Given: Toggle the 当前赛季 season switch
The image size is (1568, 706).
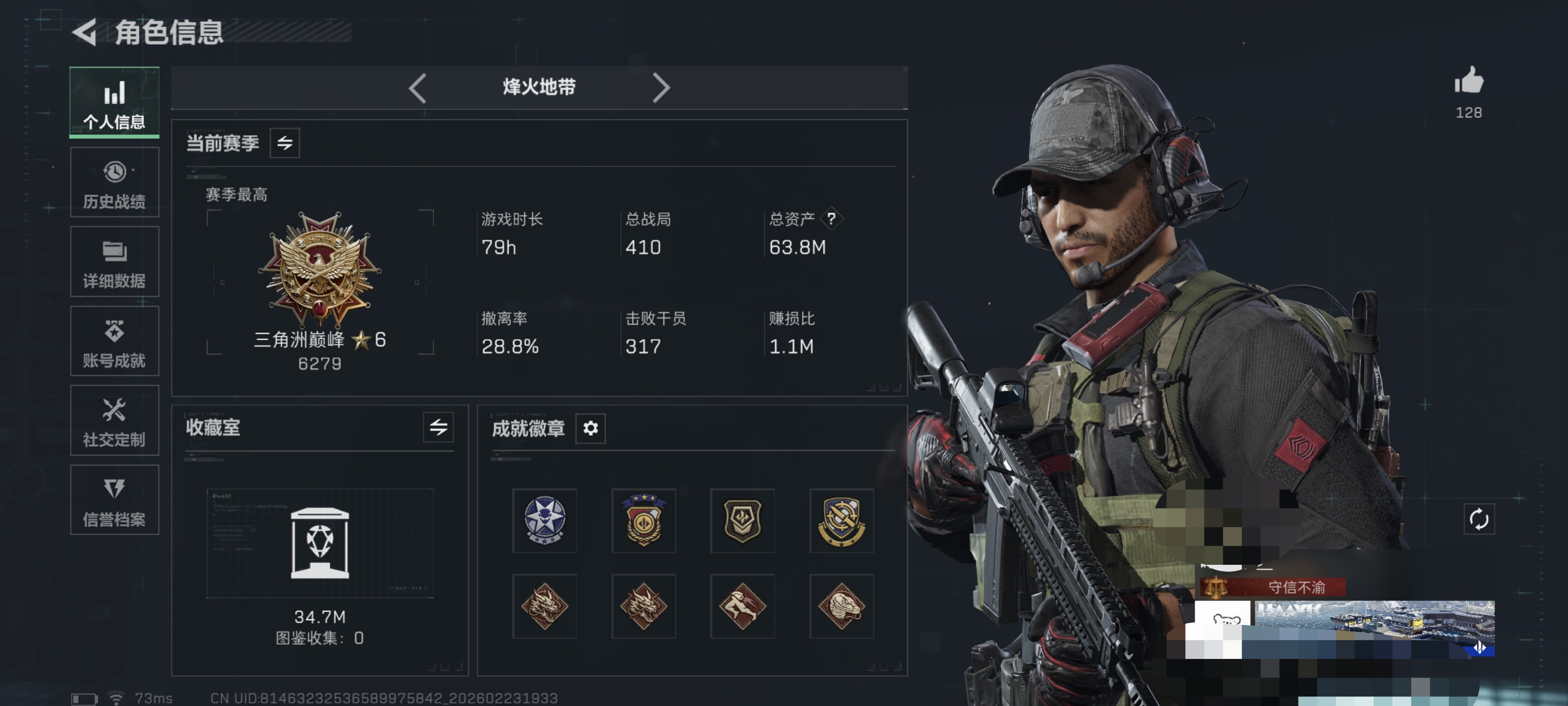Looking at the screenshot, I should coord(284,143).
